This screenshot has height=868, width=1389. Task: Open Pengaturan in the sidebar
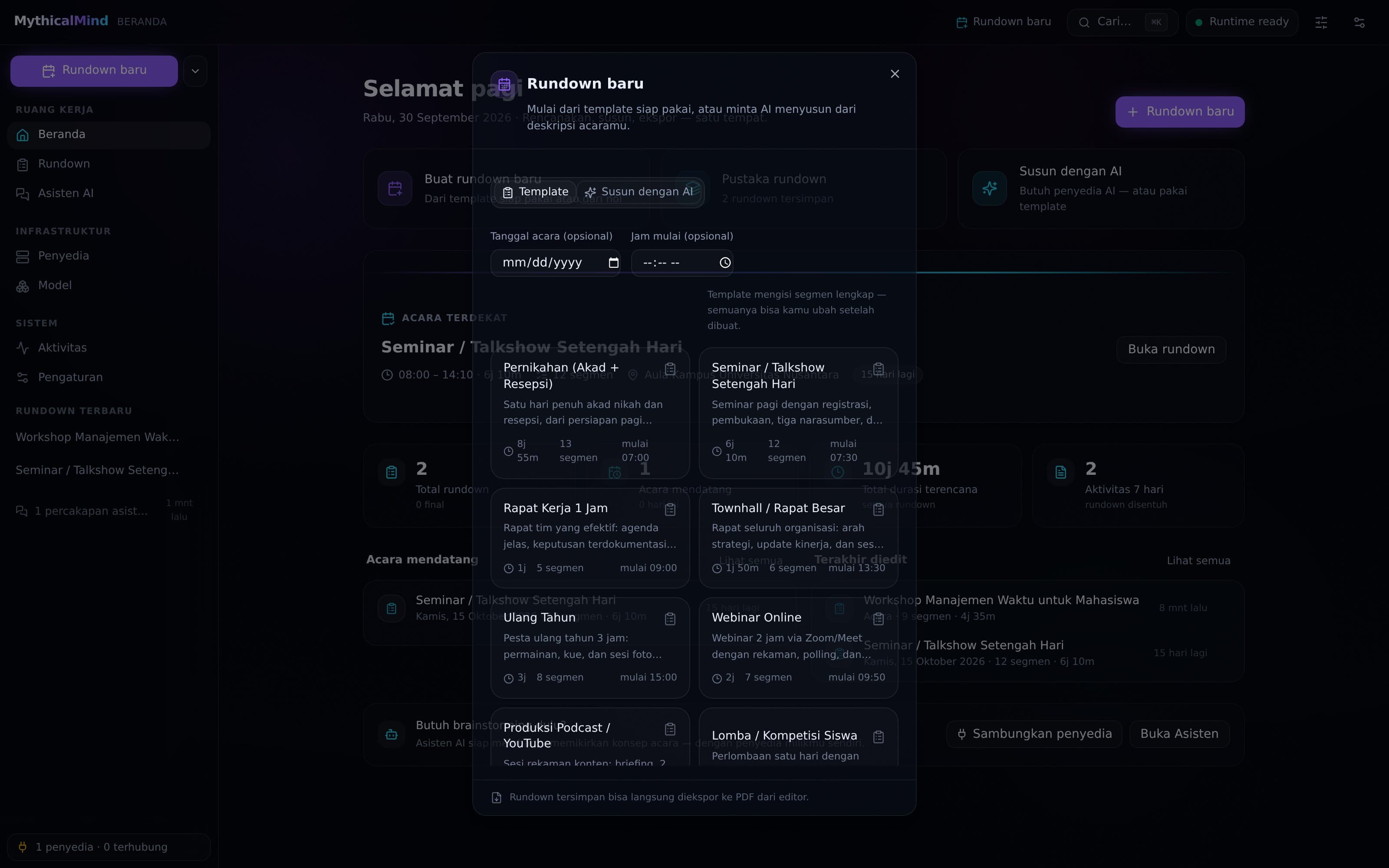tap(109, 378)
